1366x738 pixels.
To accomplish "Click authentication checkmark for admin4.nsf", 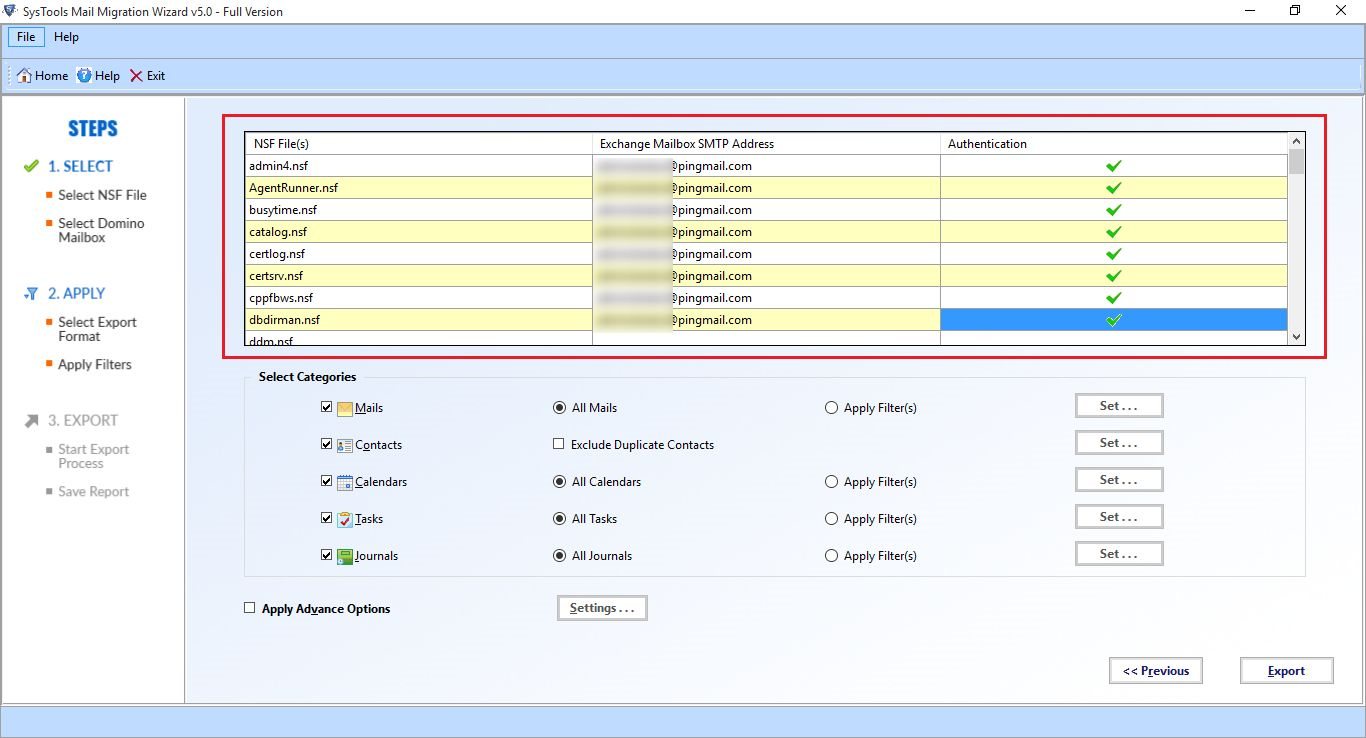I will tap(1113, 166).
